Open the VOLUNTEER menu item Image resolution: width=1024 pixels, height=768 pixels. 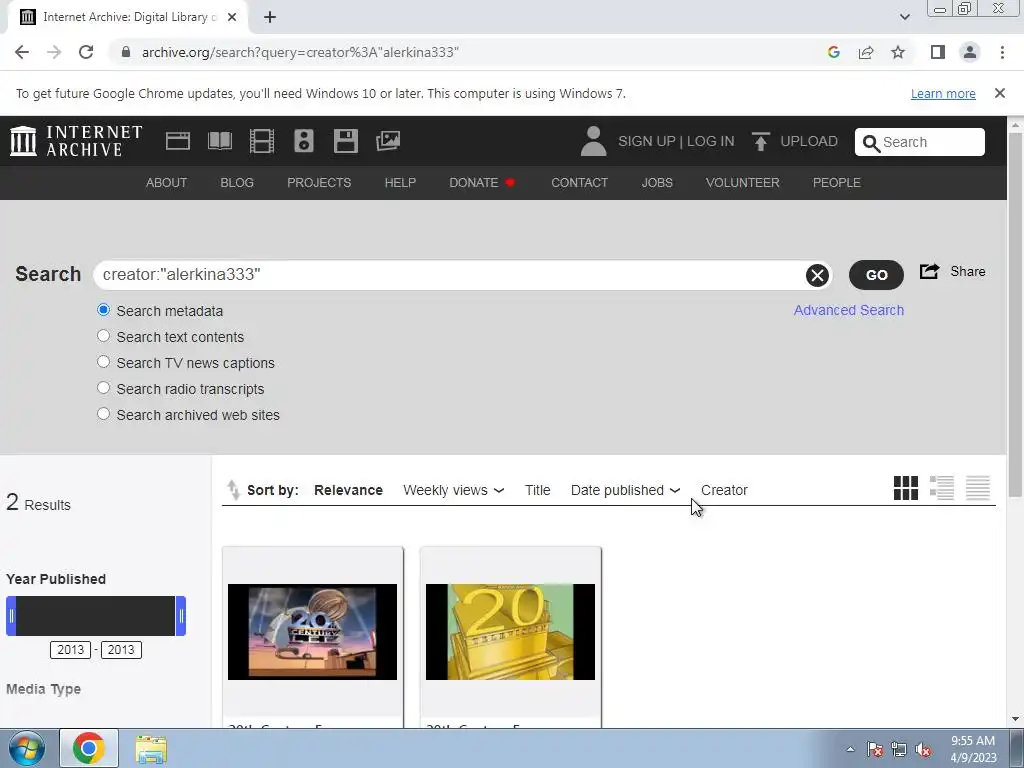(743, 183)
